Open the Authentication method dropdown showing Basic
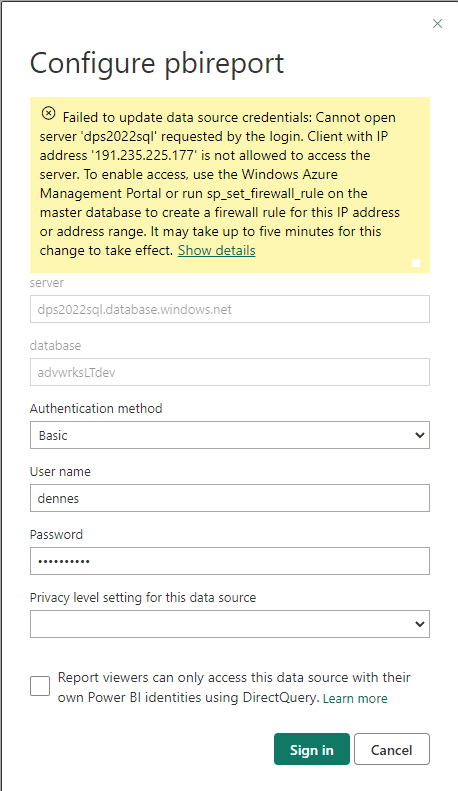Image resolution: width=458 pixels, height=791 pixels. pyautogui.click(x=230, y=435)
